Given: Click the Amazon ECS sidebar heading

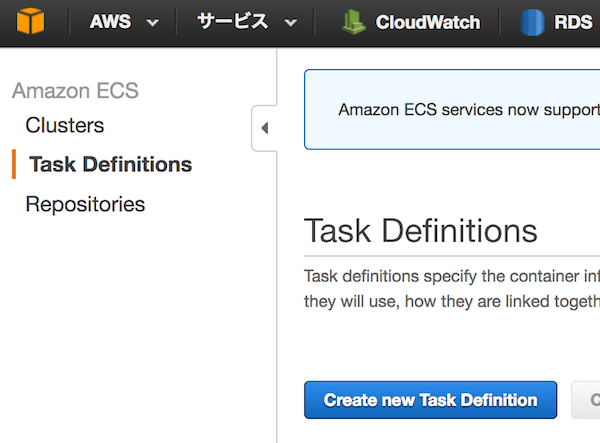Looking at the screenshot, I should pos(75,91).
